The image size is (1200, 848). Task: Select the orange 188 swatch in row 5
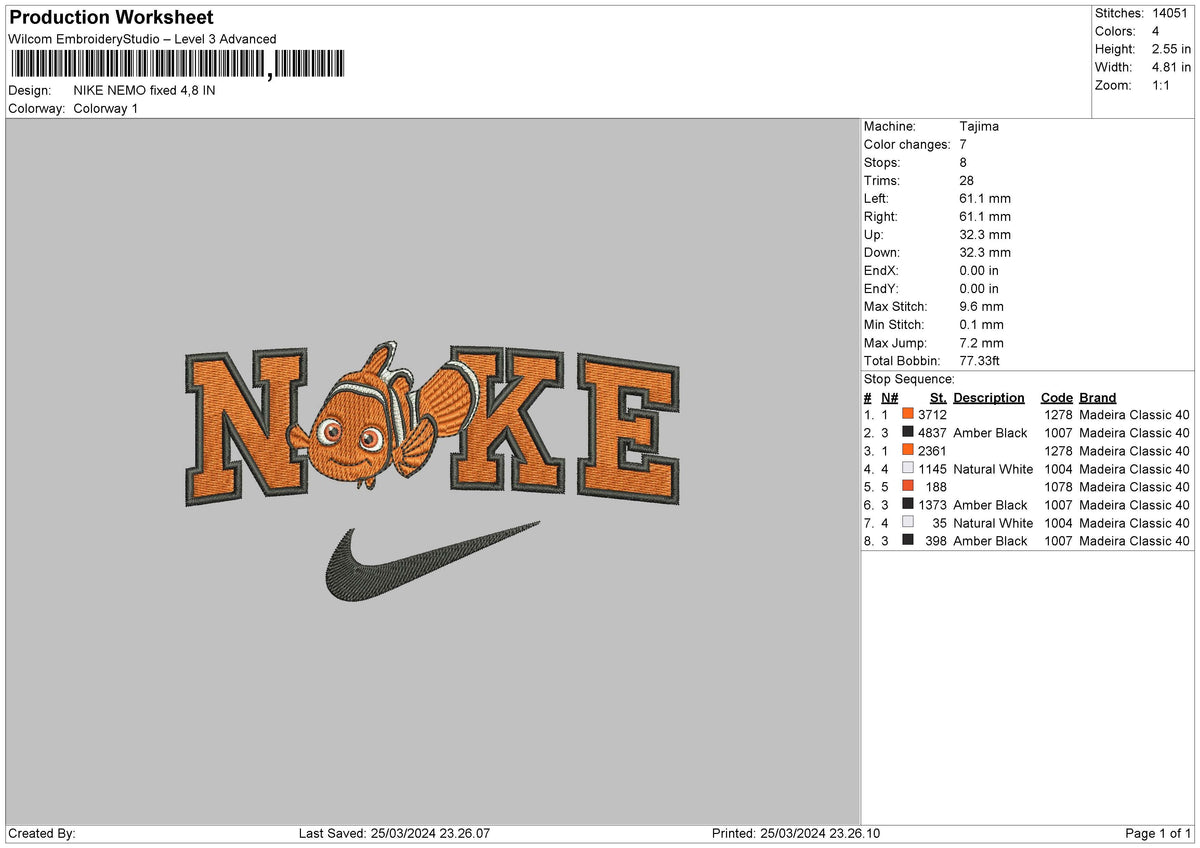point(908,486)
